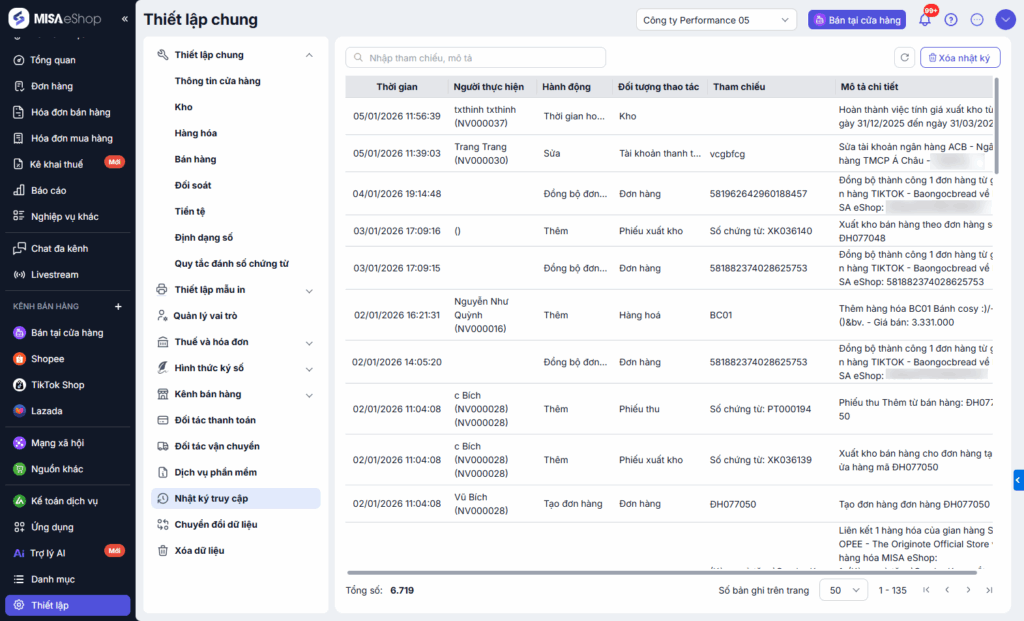
Task: Expand the Thuế và hóa đơn section
Action: pos(309,342)
